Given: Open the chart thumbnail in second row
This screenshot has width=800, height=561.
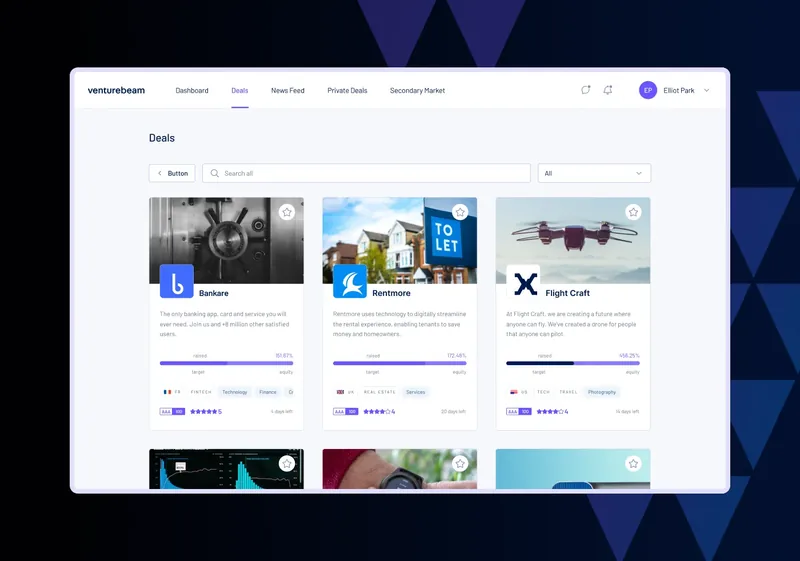Looking at the screenshot, I should (x=227, y=469).
